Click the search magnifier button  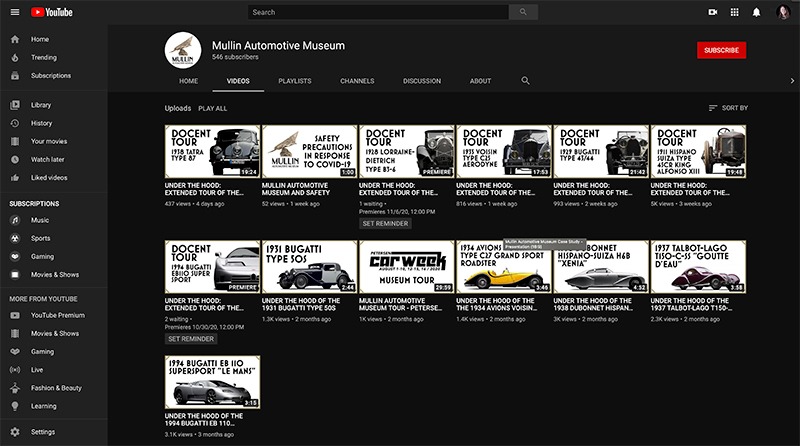(523, 12)
